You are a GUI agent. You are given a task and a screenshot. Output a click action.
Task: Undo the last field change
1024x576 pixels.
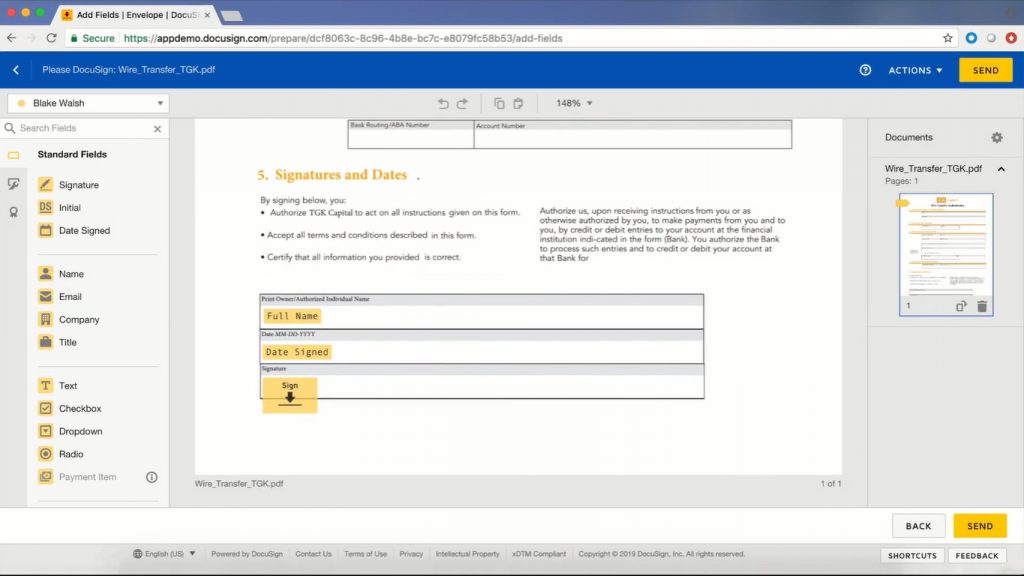click(443, 102)
